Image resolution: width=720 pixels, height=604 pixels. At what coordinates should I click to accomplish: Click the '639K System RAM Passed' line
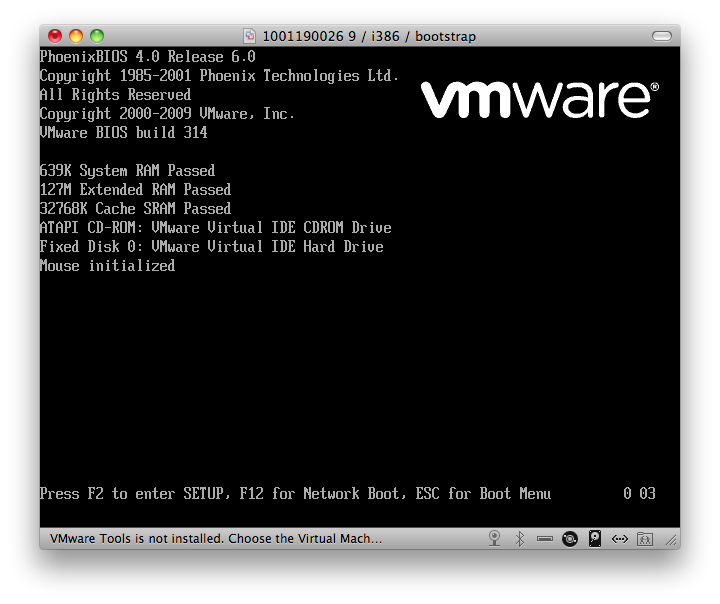[127, 170]
